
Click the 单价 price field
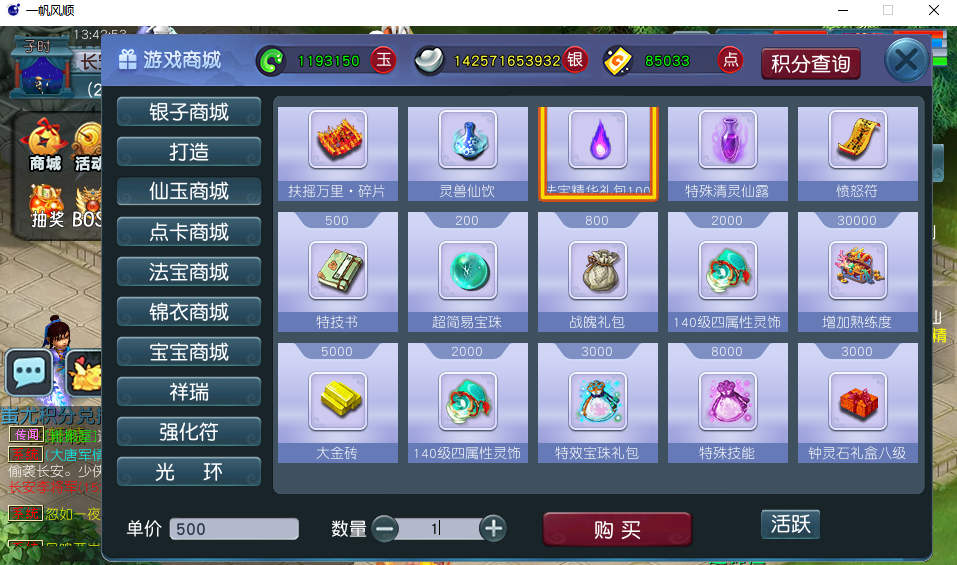coord(234,529)
